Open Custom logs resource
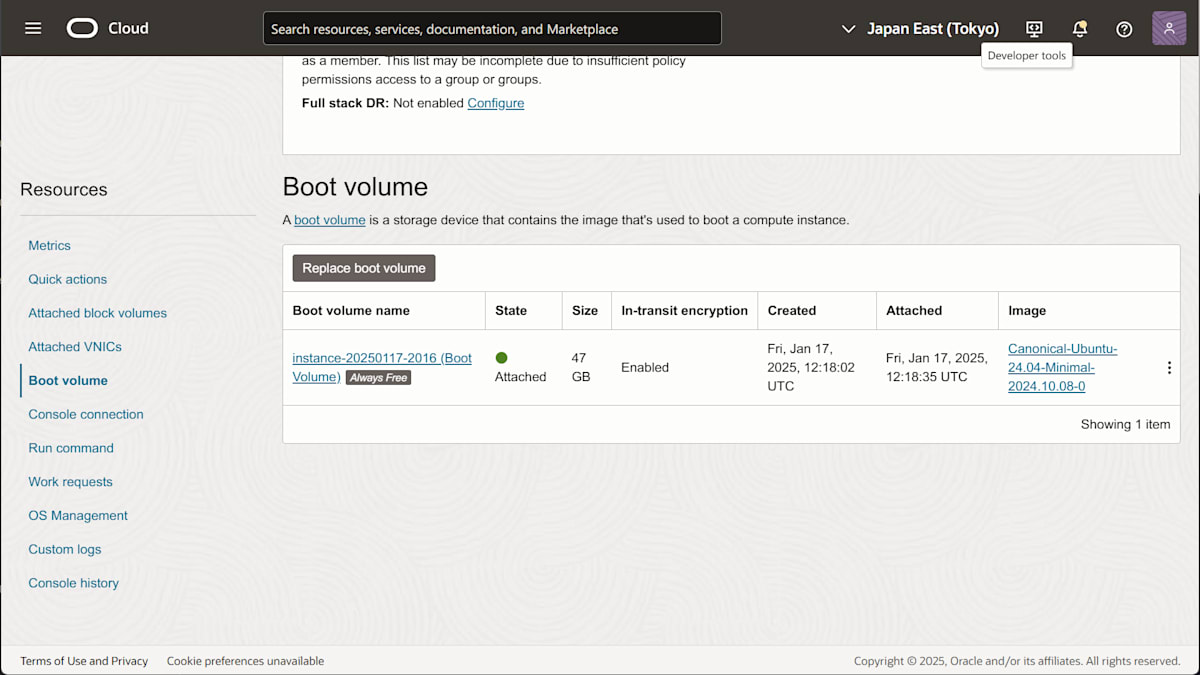The height and width of the screenshot is (675, 1200). (65, 549)
